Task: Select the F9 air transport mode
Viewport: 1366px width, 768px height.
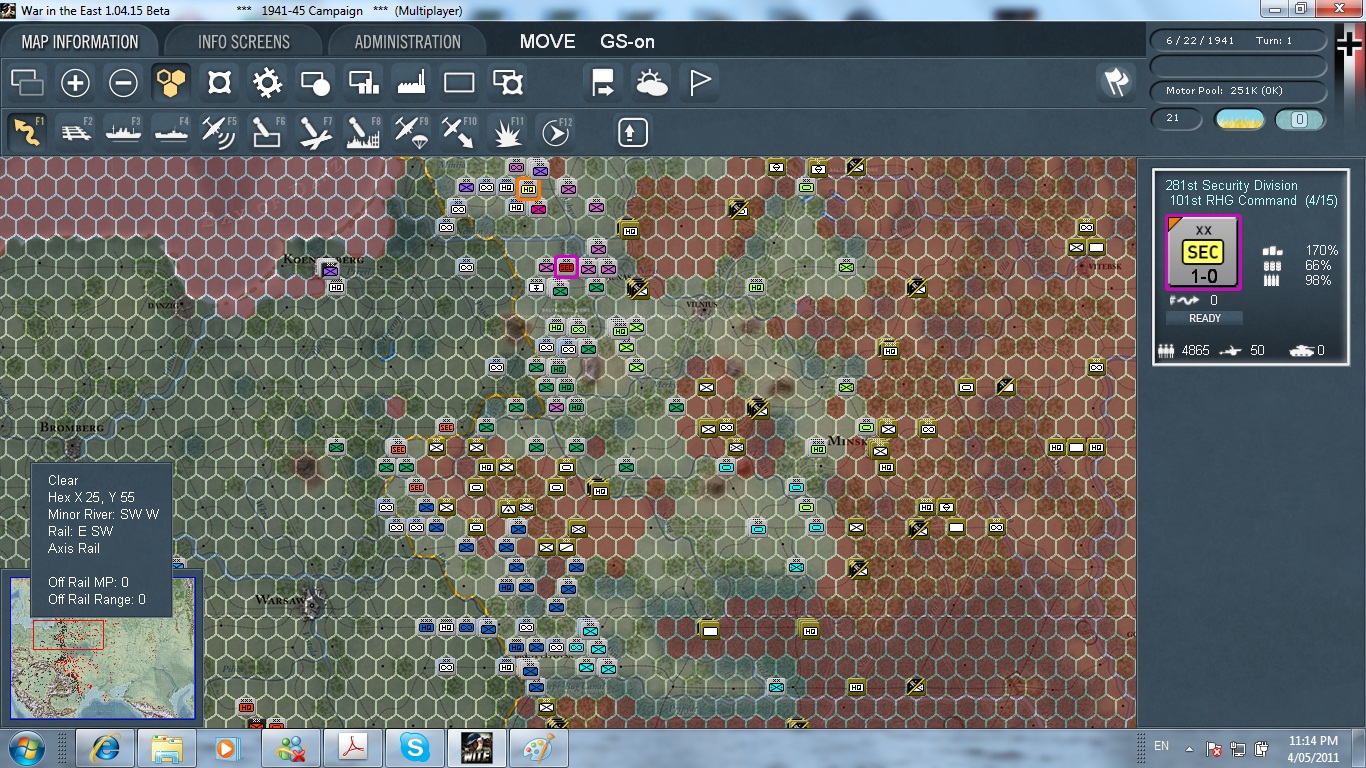Action: [x=411, y=131]
